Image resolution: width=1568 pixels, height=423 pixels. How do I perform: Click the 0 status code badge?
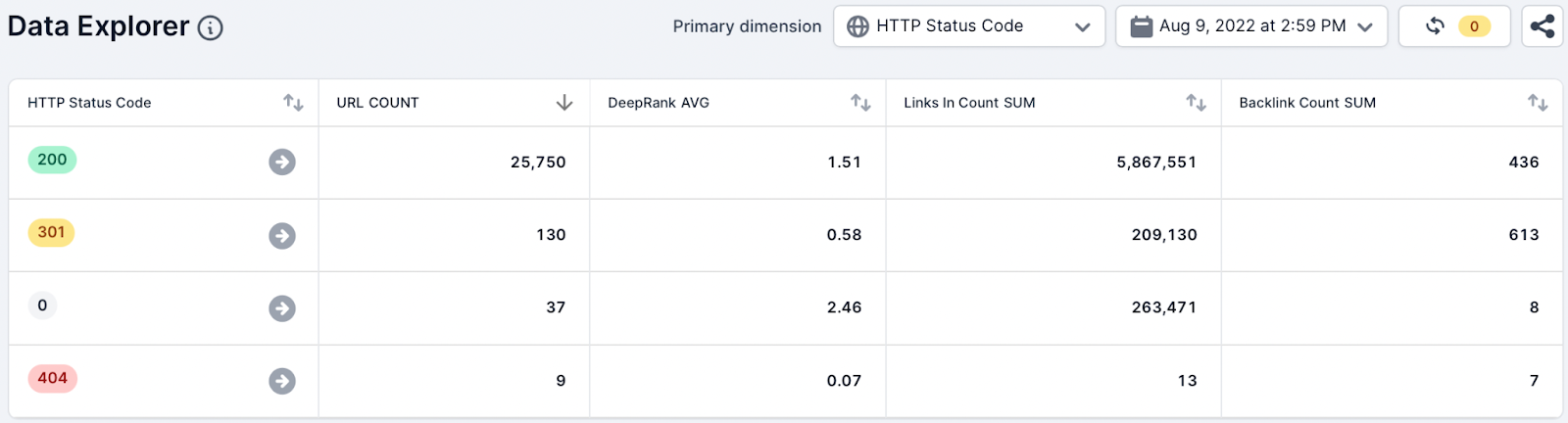[42, 305]
